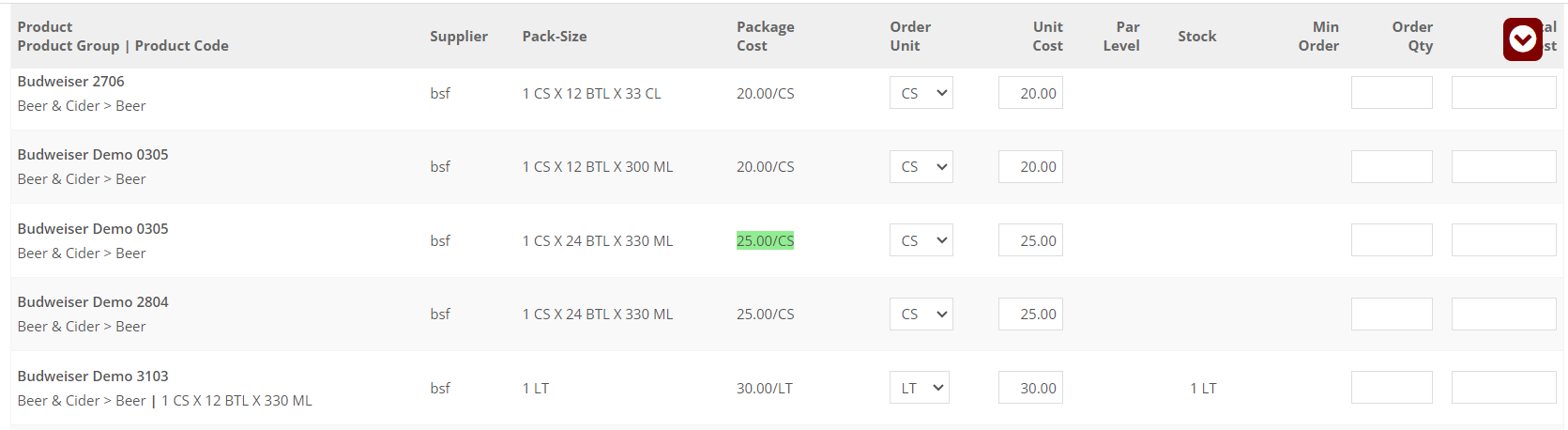Click the Package Cost column header
The height and width of the screenshot is (430, 1568).
(x=765, y=37)
